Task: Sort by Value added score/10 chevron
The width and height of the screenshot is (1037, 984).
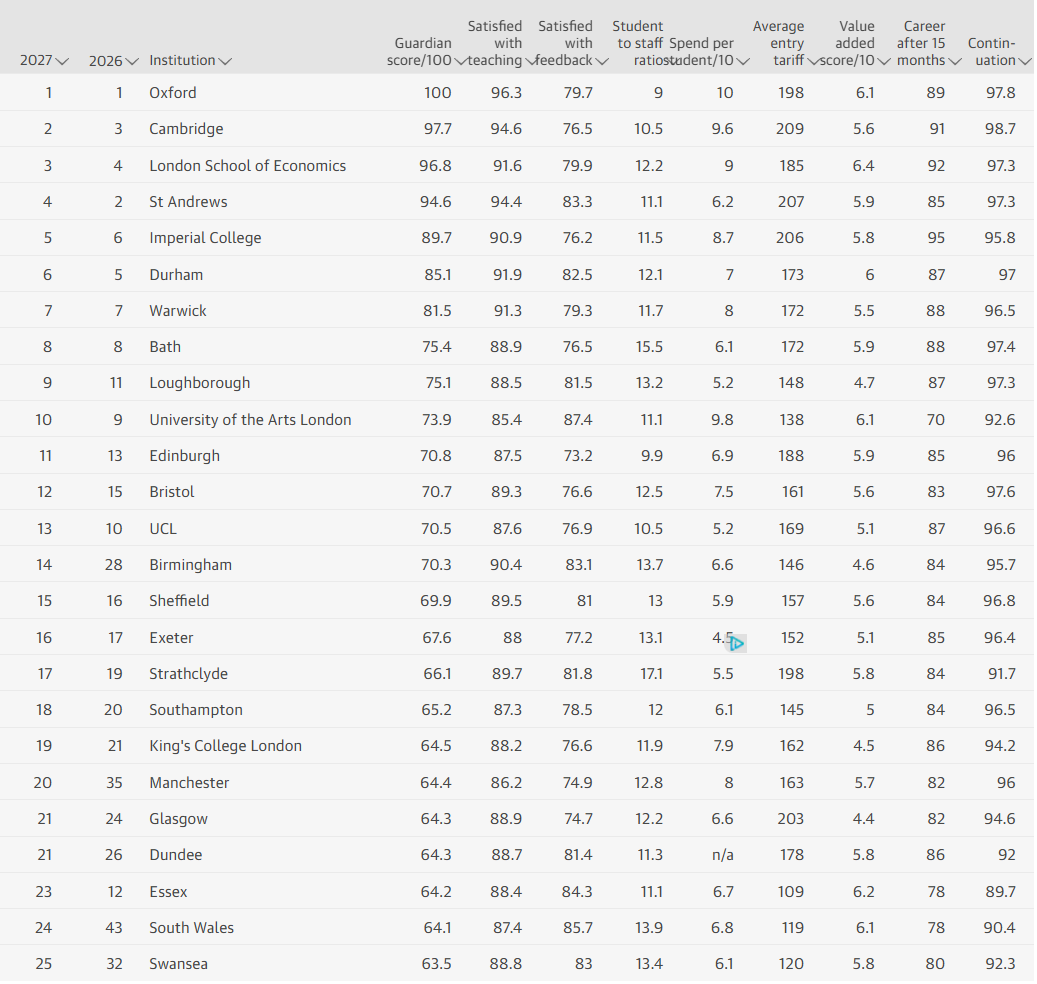Action: [x=884, y=62]
